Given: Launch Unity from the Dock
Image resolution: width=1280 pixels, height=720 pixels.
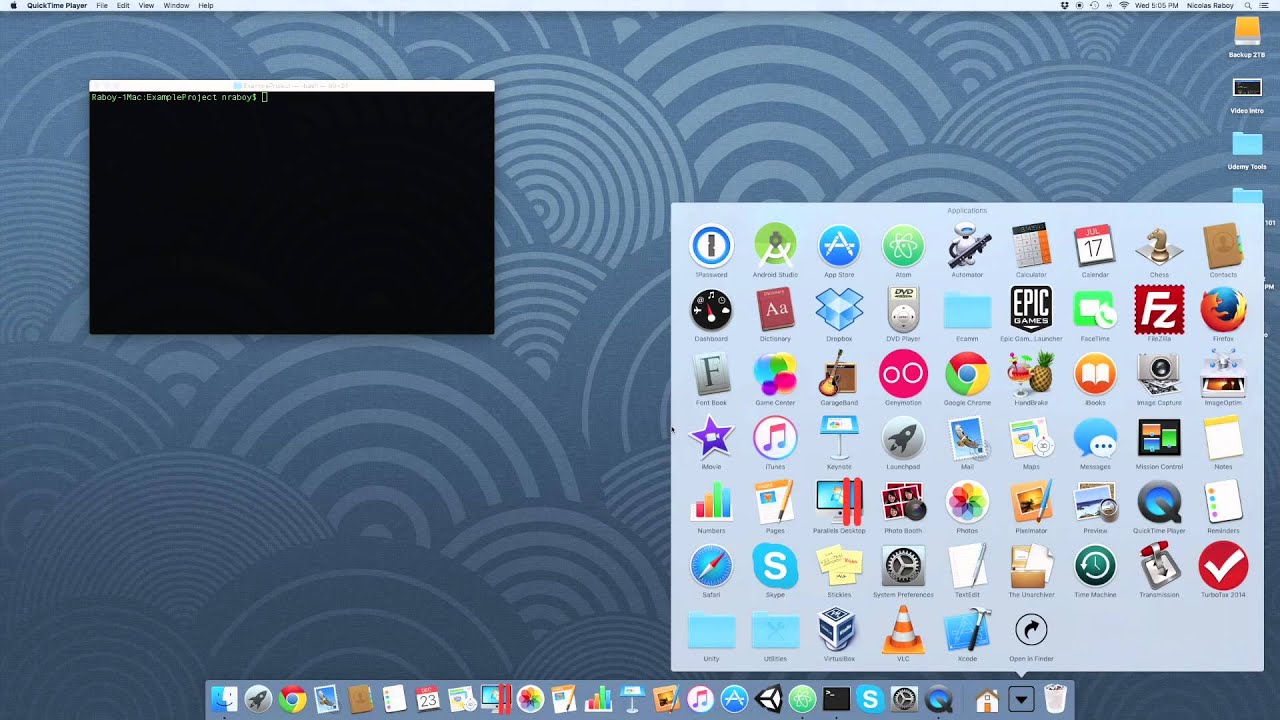Looking at the screenshot, I should tap(768, 699).
